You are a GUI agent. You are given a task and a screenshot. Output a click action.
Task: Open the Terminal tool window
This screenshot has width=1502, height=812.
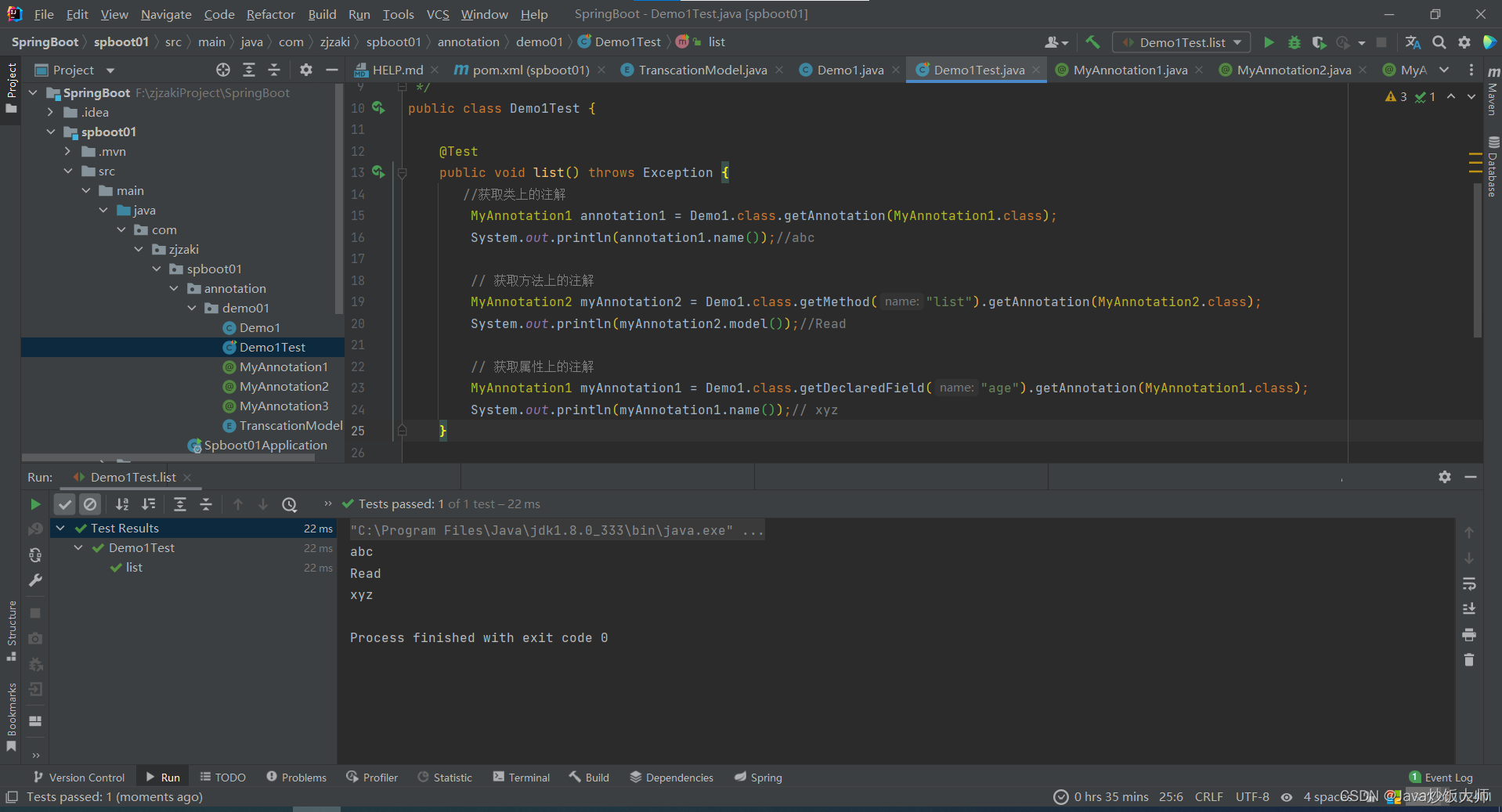[522, 777]
